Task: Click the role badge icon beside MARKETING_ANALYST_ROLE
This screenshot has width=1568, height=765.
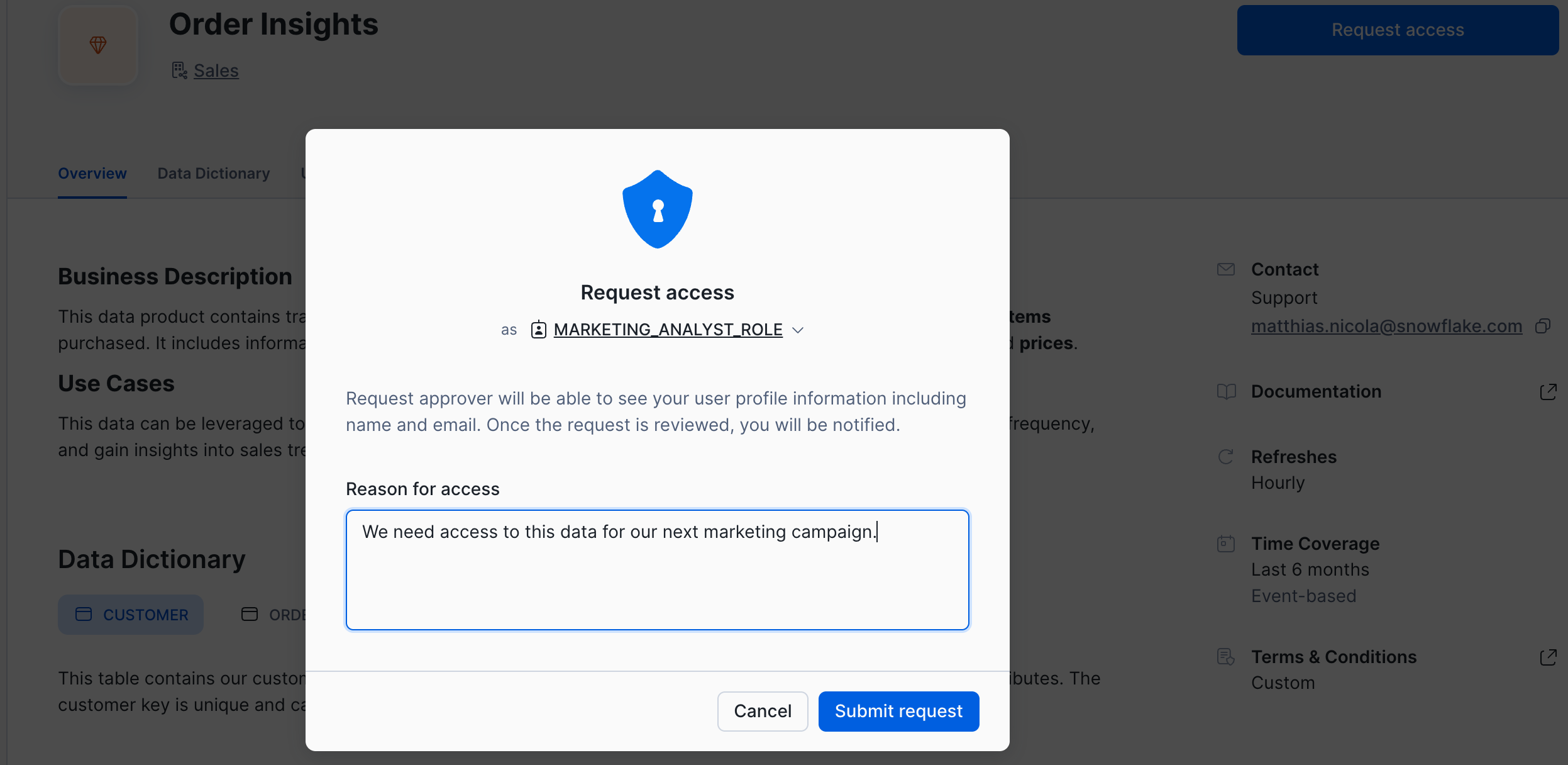Action: [538, 330]
